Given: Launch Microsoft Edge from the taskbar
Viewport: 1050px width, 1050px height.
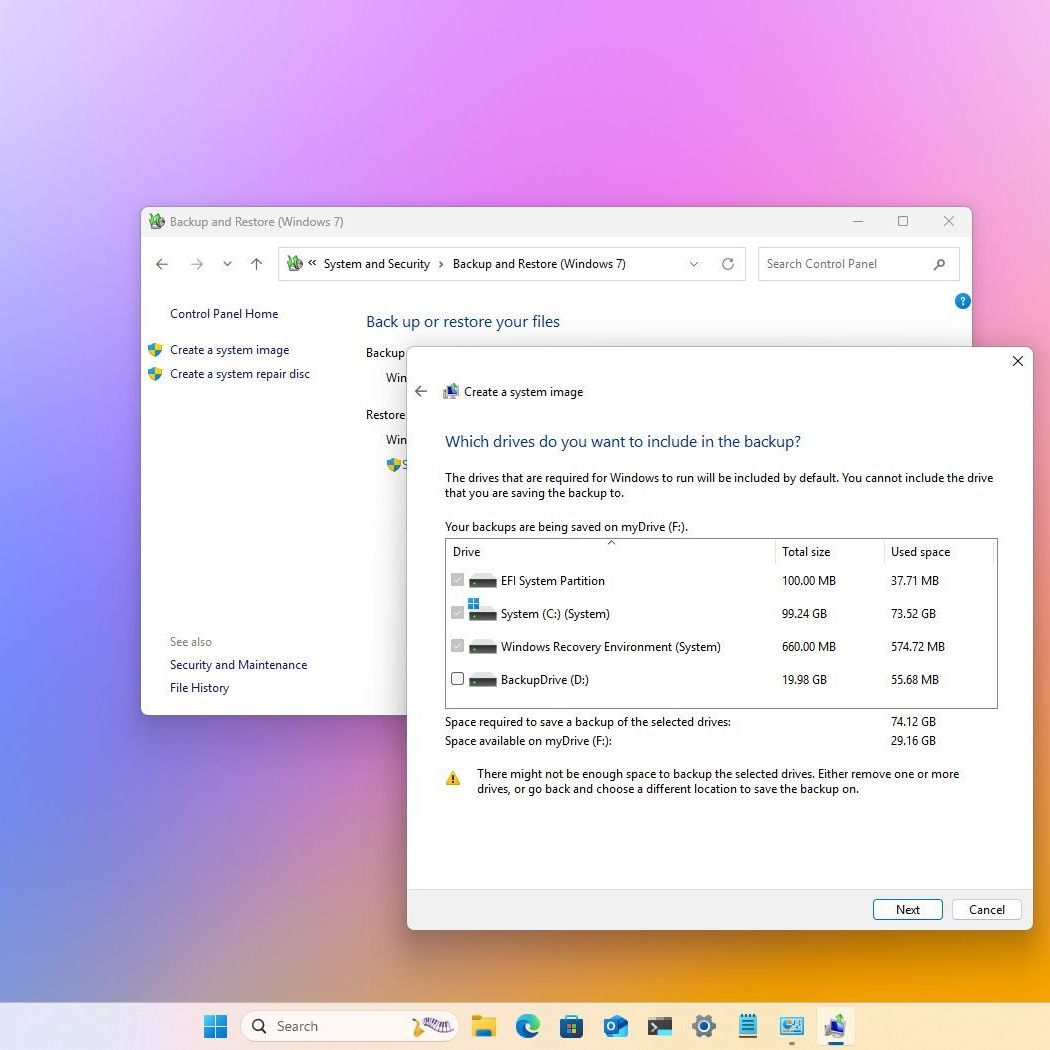Looking at the screenshot, I should click(x=528, y=1026).
